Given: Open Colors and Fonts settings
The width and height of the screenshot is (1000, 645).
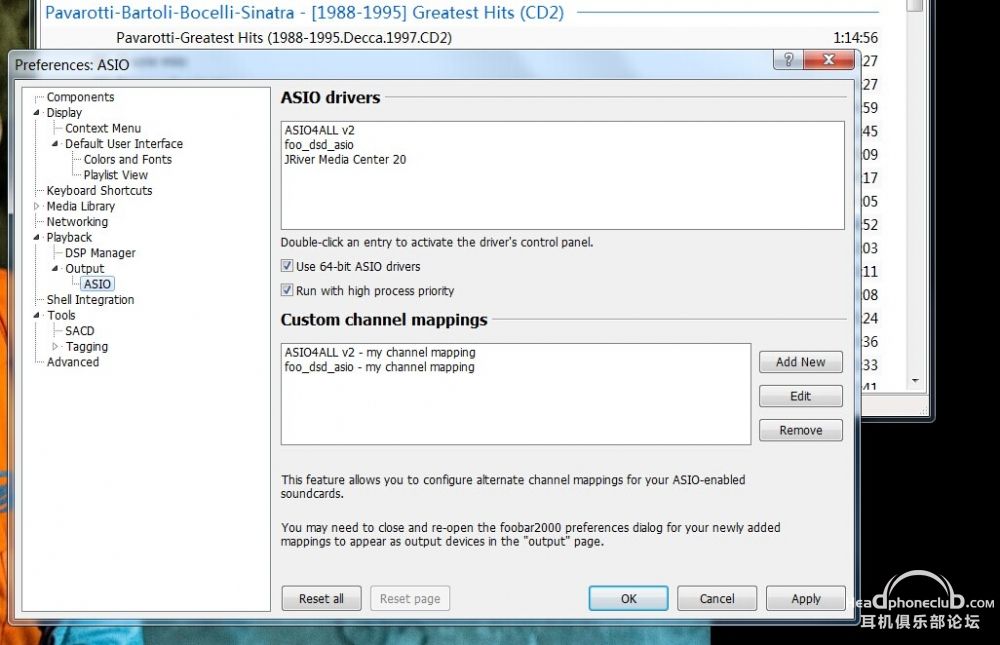Looking at the screenshot, I should 128,159.
